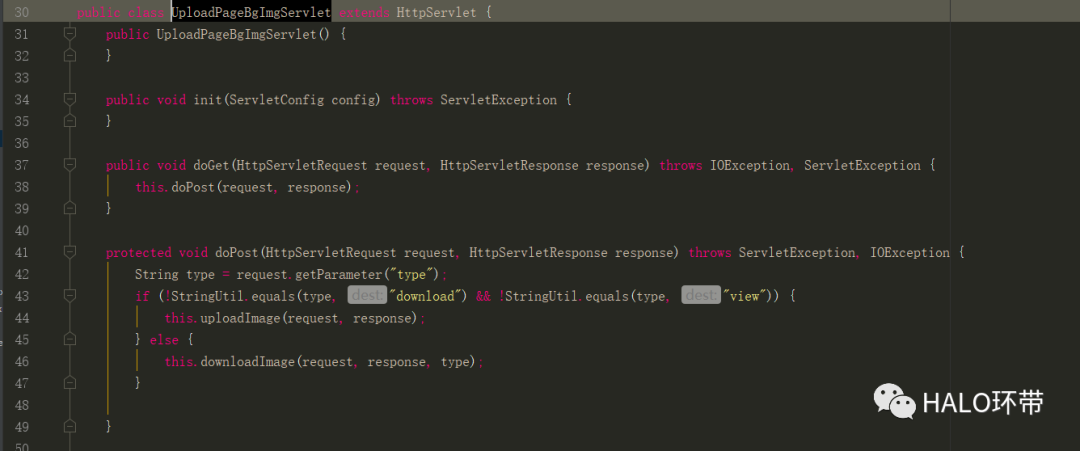Click fold end marker on line 39
Image resolution: width=1080 pixels, height=451 pixels.
click(69, 208)
